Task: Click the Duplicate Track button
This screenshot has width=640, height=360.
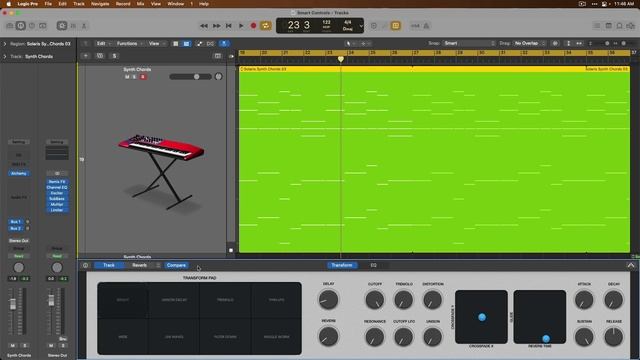Action: (100, 56)
